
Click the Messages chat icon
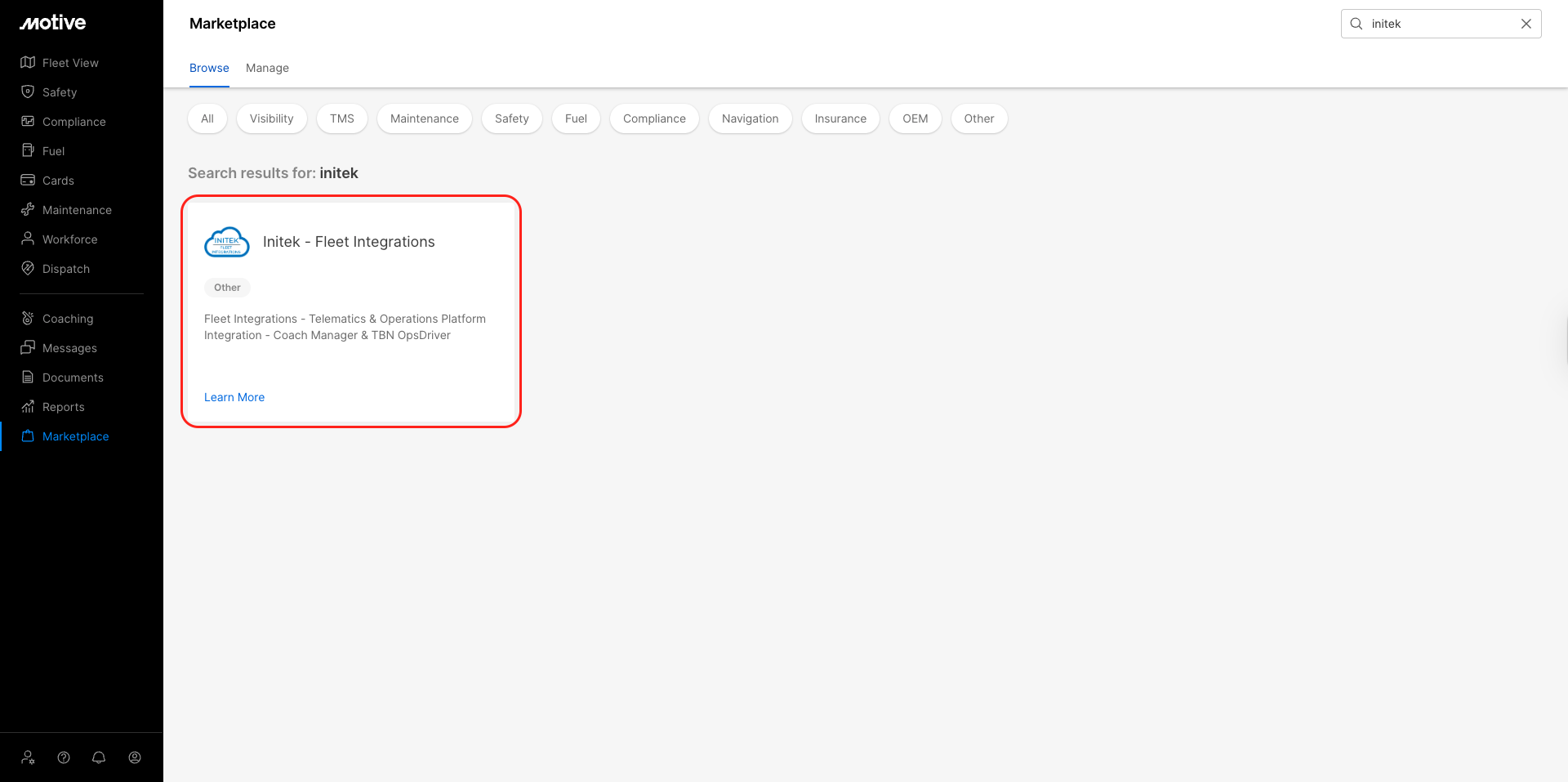pos(28,348)
